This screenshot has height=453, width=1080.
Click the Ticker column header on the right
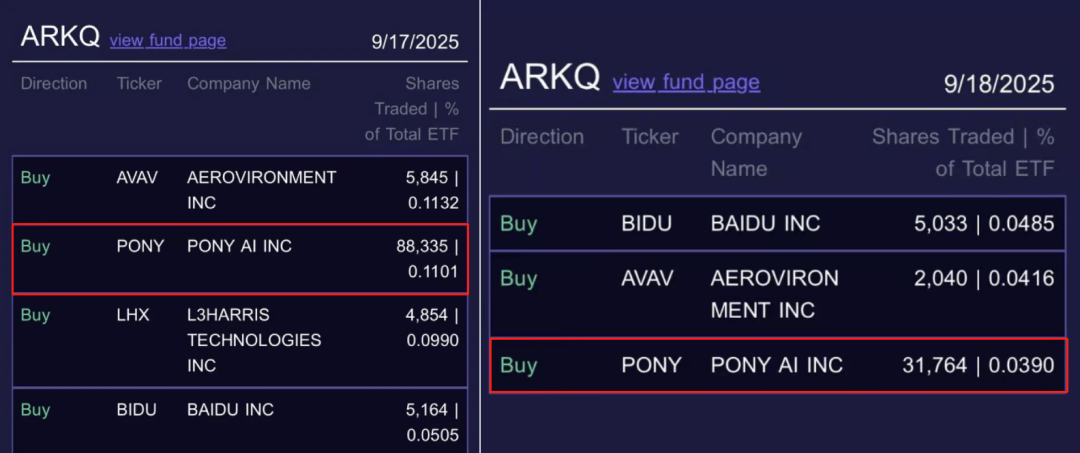[650, 136]
